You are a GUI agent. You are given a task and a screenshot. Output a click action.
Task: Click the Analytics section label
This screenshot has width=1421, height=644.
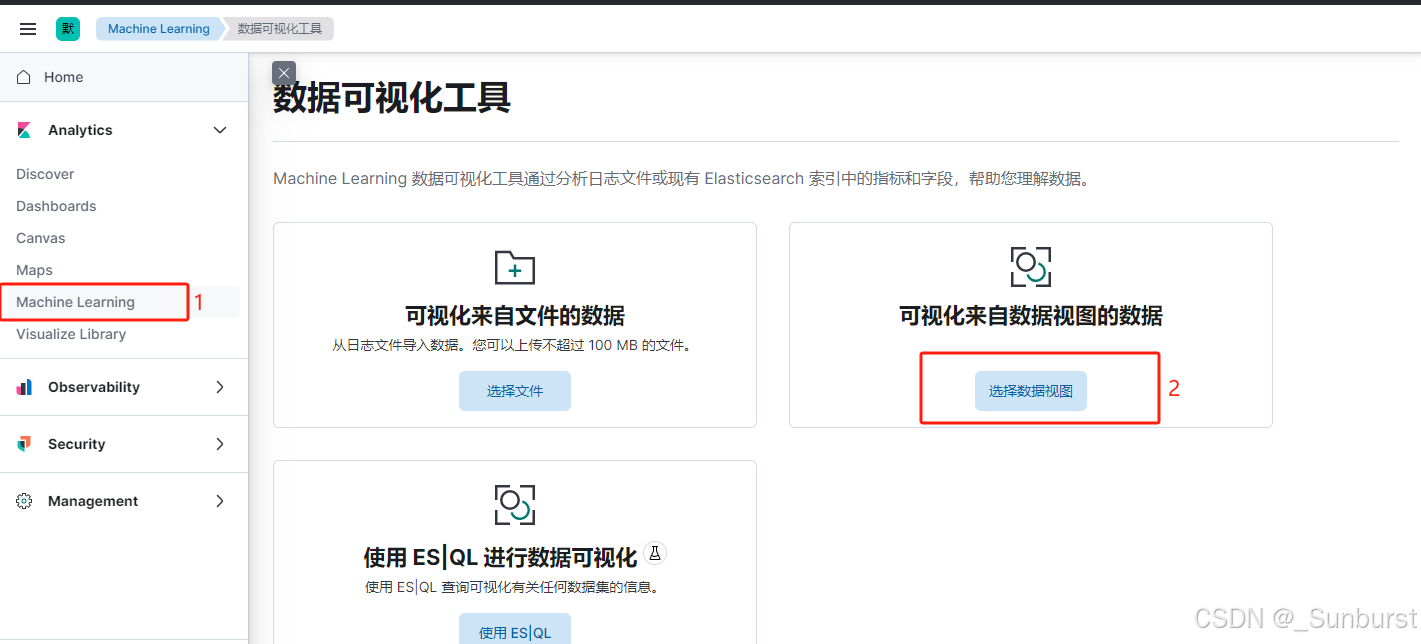[80, 130]
